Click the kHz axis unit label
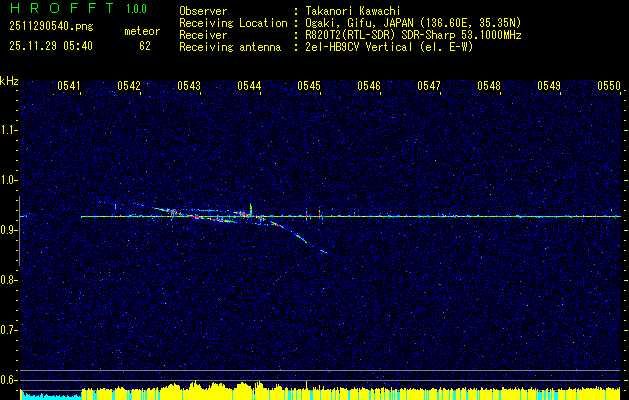 9,81
